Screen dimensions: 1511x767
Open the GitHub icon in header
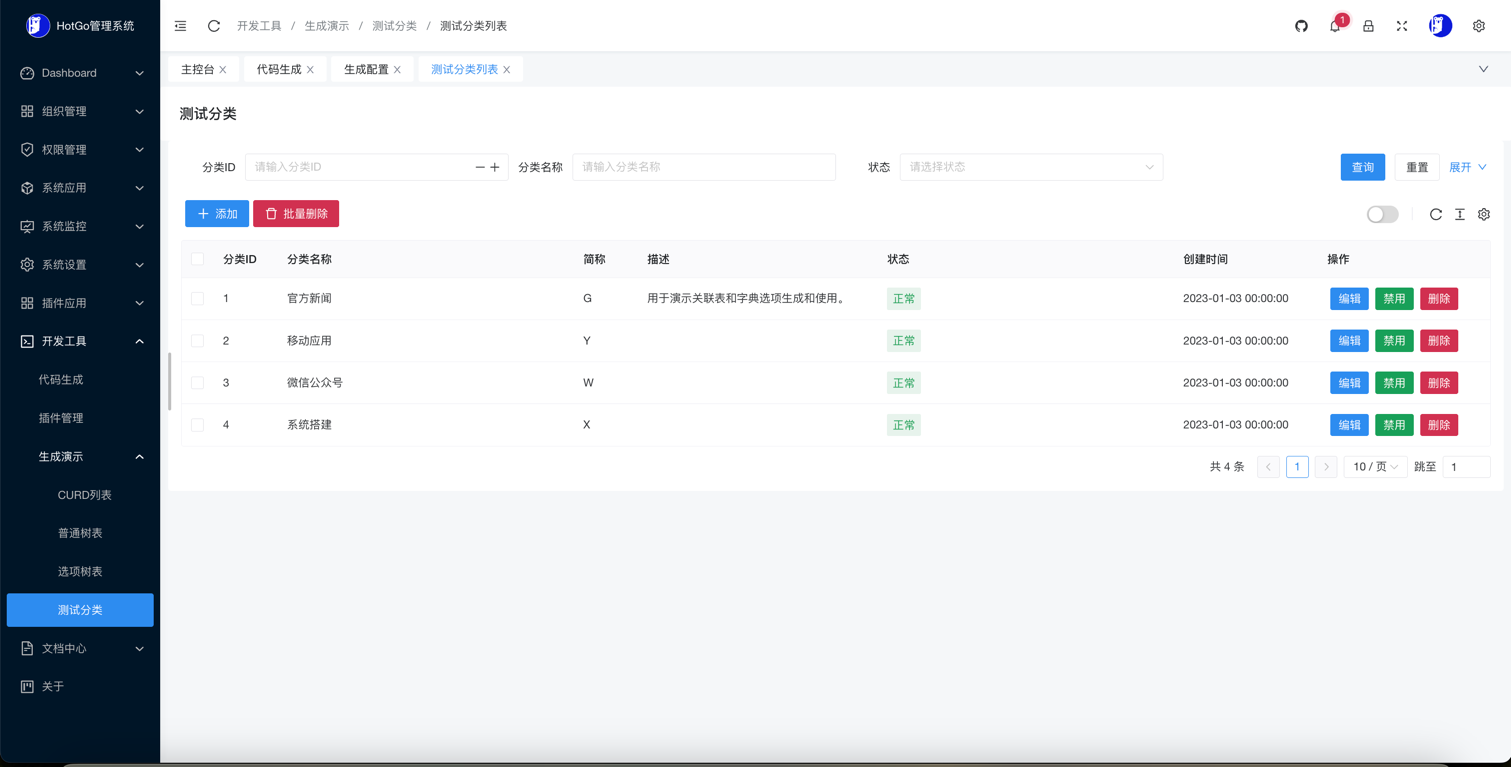click(1301, 26)
